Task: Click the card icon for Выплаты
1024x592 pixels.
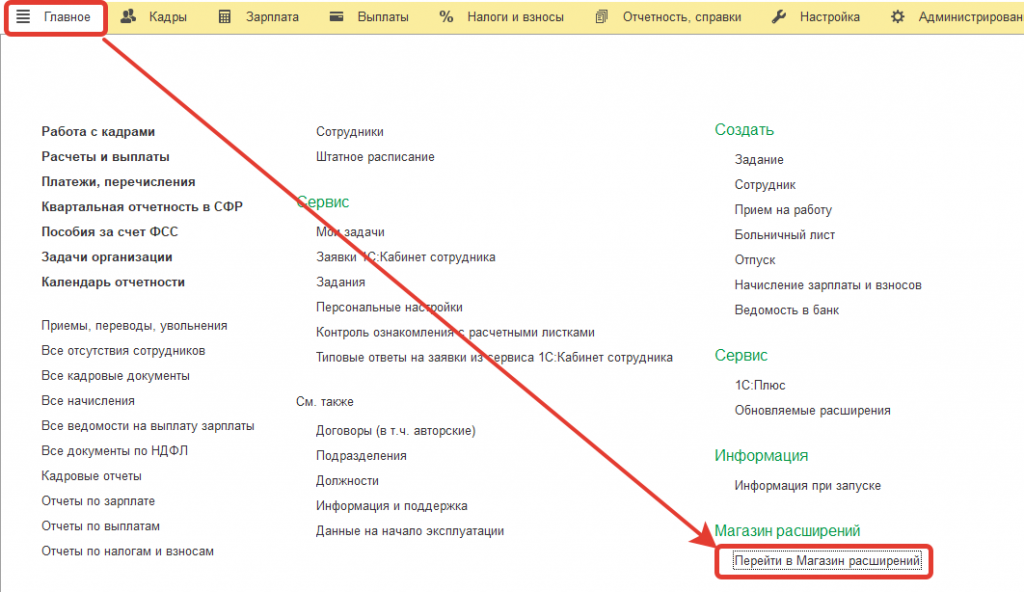Action: click(x=336, y=16)
